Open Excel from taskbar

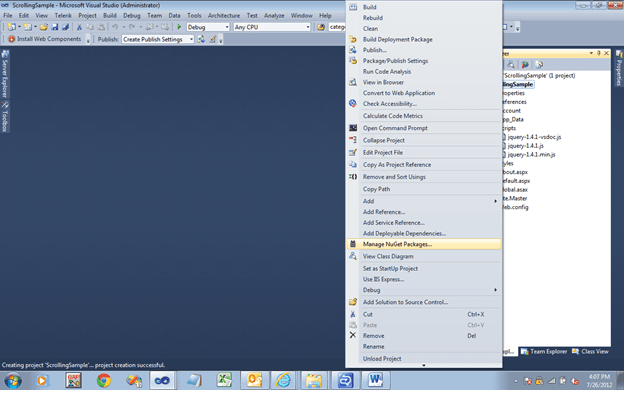tap(224, 380)
